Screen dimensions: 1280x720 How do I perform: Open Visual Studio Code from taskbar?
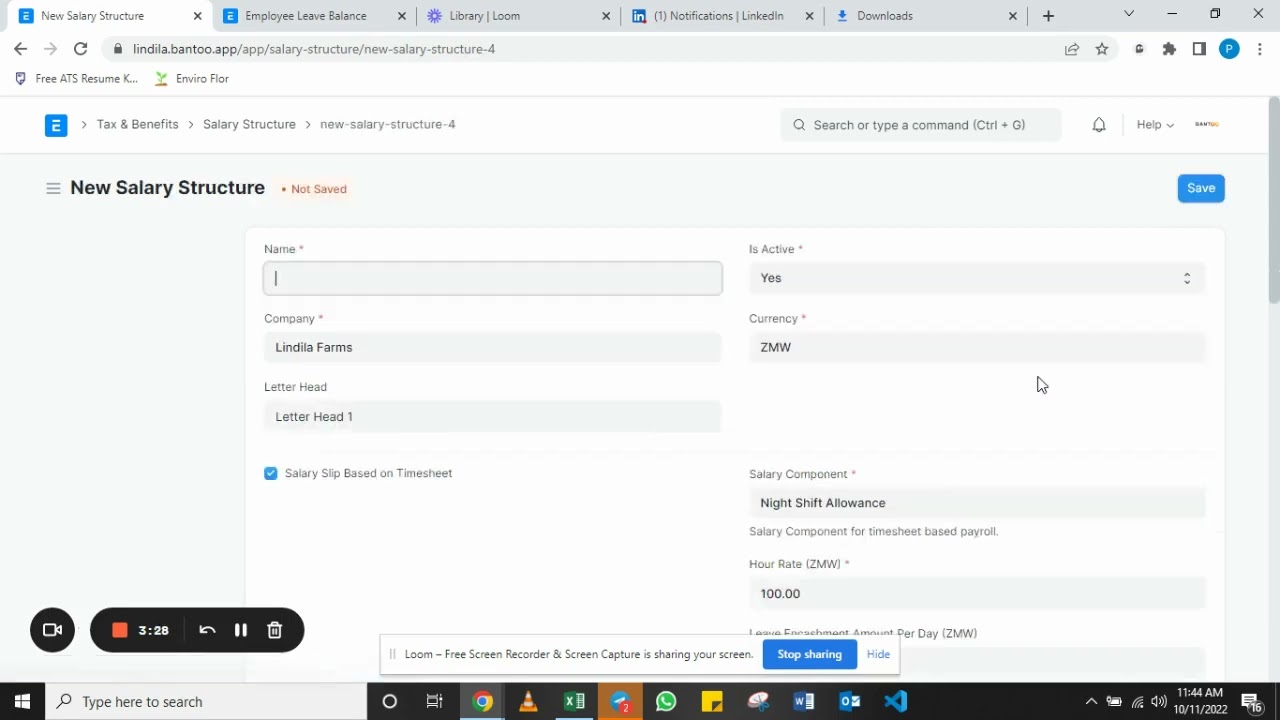[896, 702]
